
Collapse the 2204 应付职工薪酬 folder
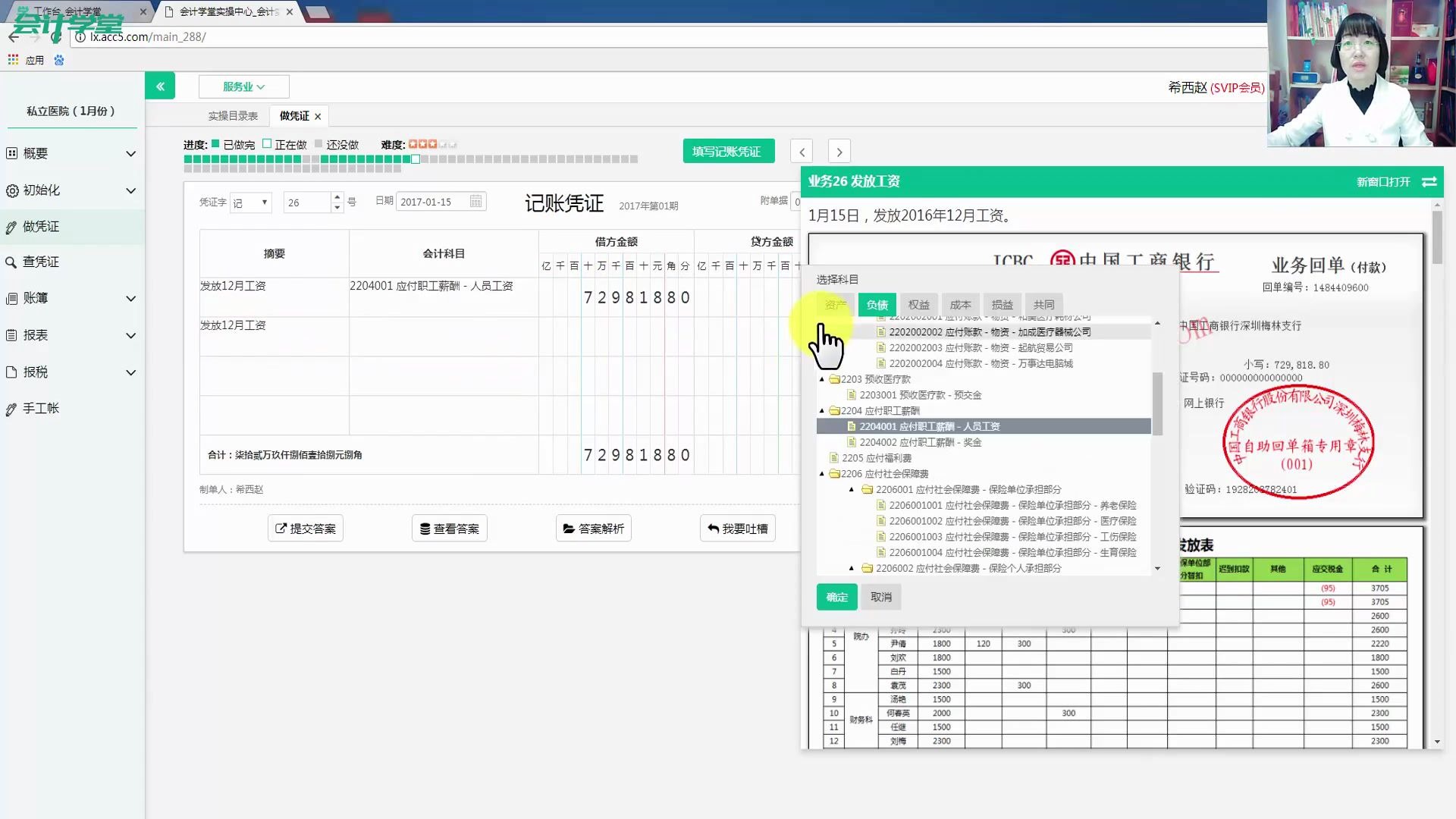pyautogui.click(x=821, y=411)
